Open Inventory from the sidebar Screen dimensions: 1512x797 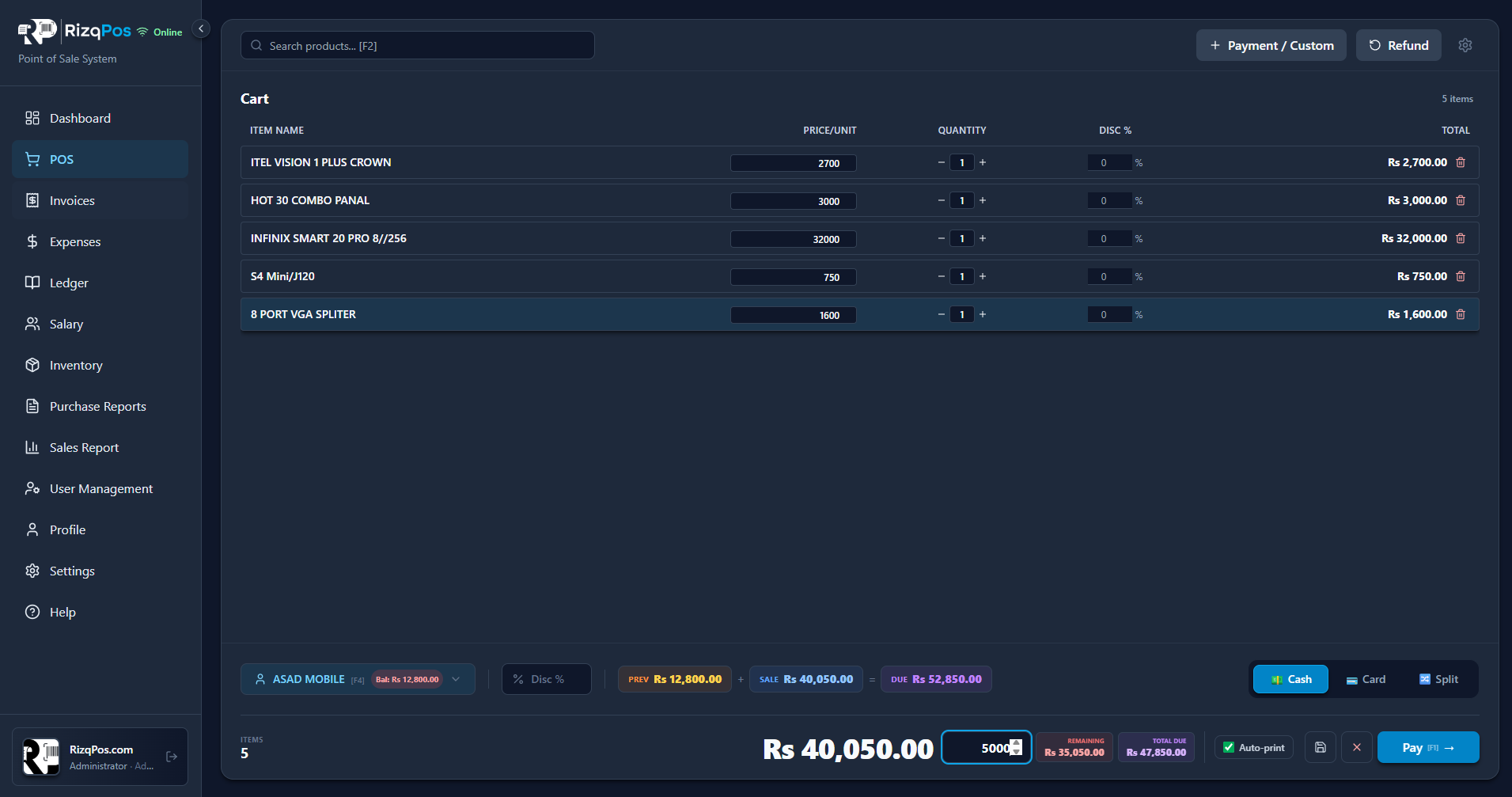[100, 365]
